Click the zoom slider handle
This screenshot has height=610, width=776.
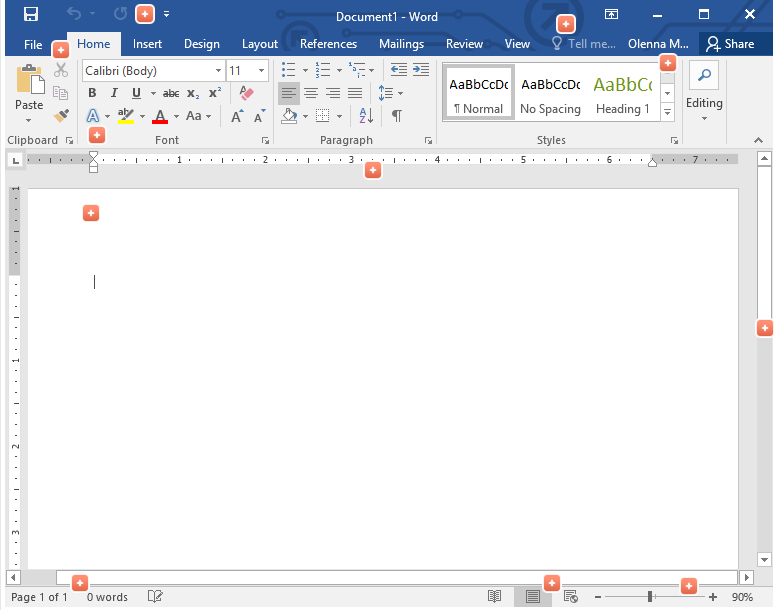[x=650, y=597]
